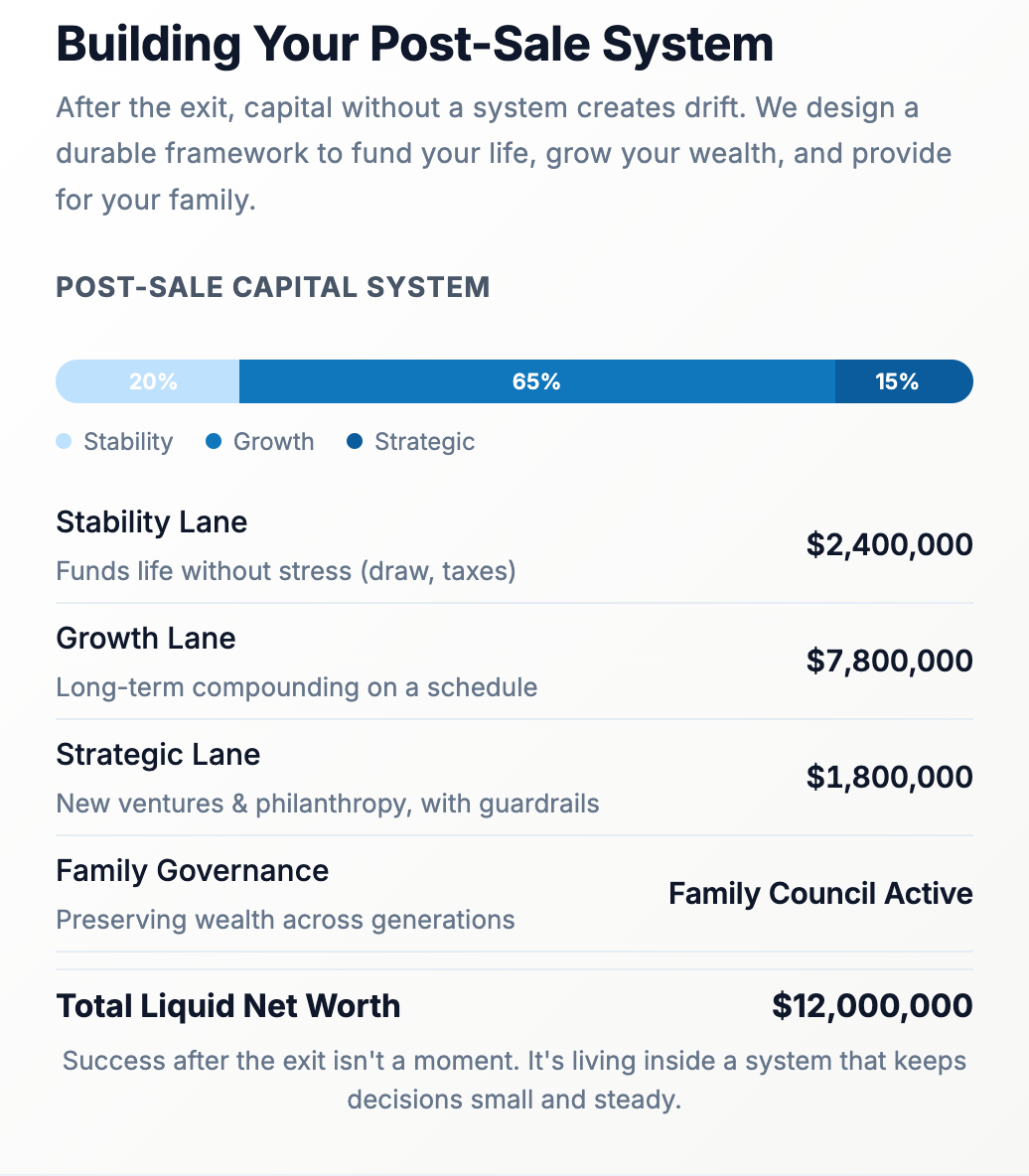Click the Building Your Post-Sale System heading
1029x1176 pixels.
click(414, 45)
